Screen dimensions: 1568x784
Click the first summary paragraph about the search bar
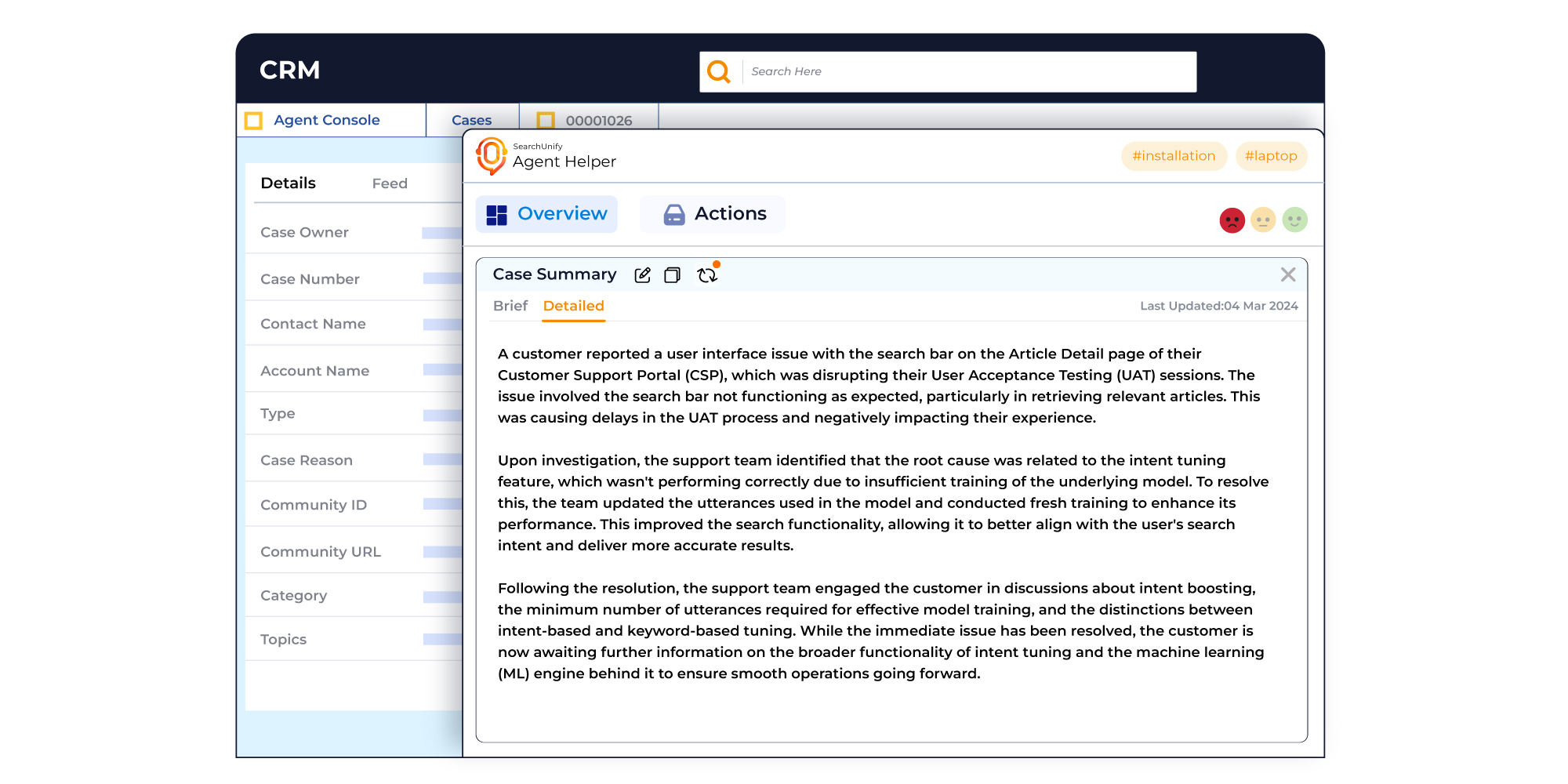pyautogui.click(x=879, y=386)
